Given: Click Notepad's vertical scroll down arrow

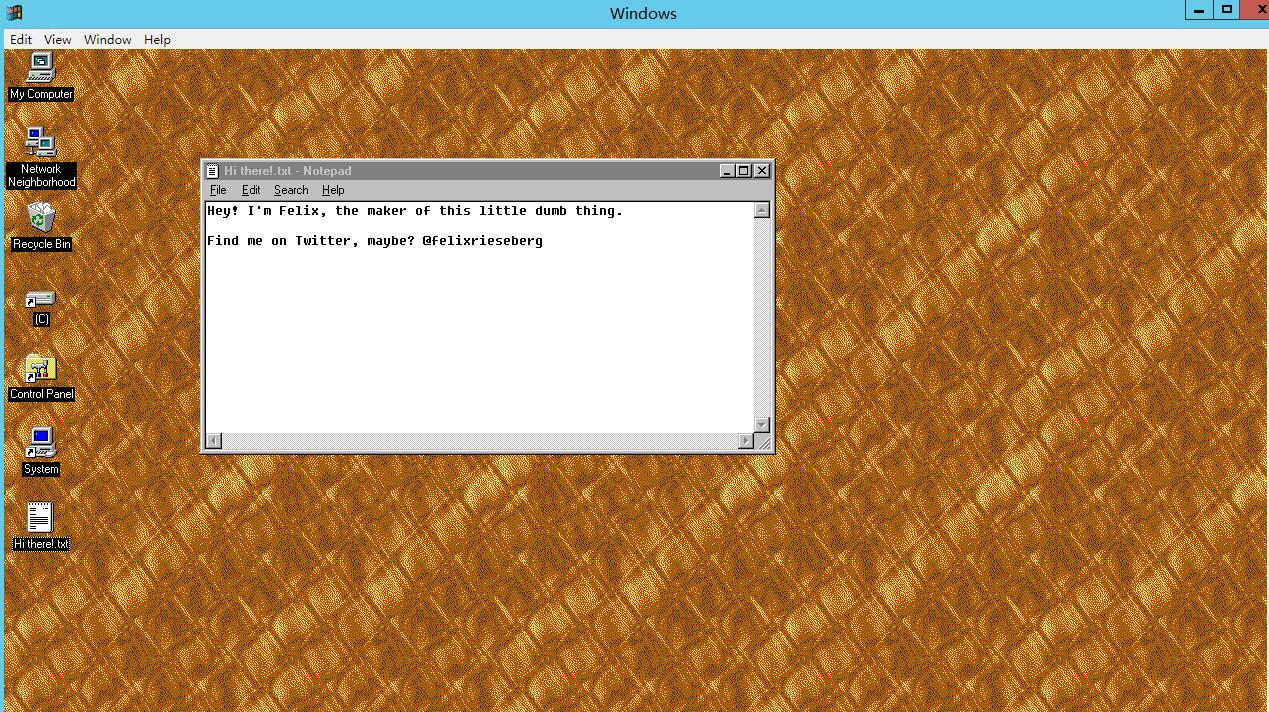Looking at the screenshot, I should (762, 425).
